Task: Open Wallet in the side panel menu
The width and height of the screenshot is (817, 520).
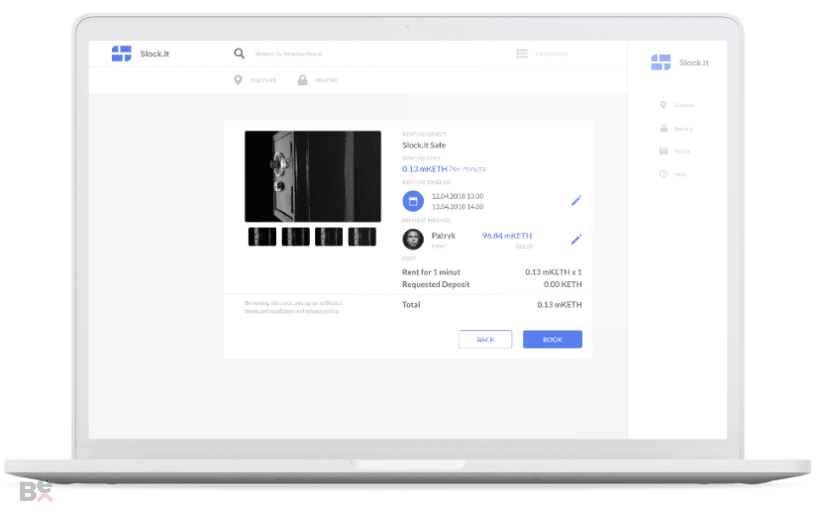Action: 682,151
